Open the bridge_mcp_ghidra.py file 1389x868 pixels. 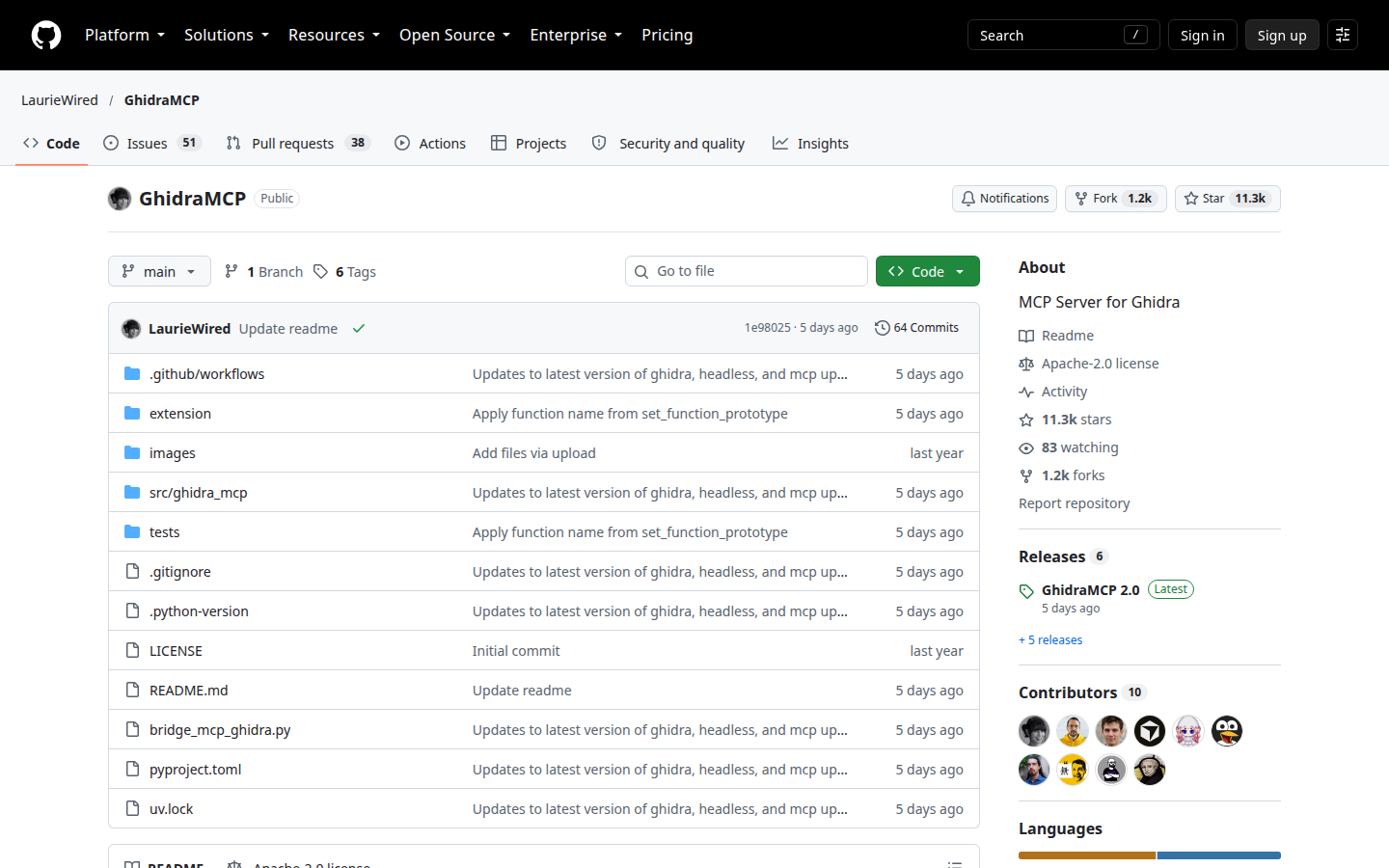coord(220,730)
